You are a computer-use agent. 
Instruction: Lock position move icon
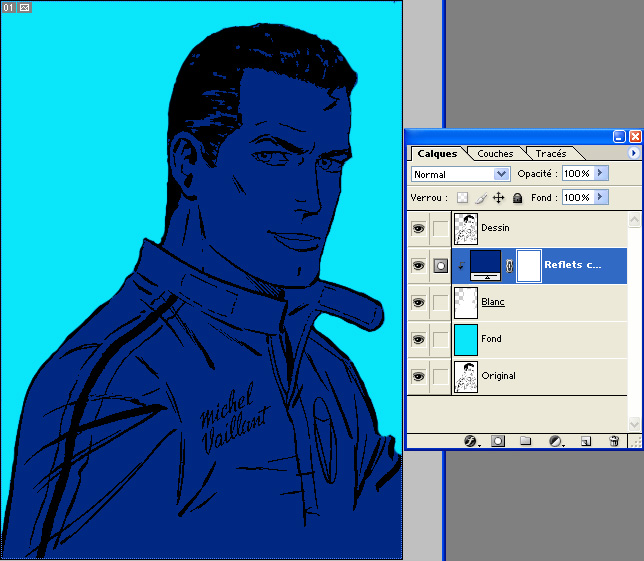(x=499, y=198)
